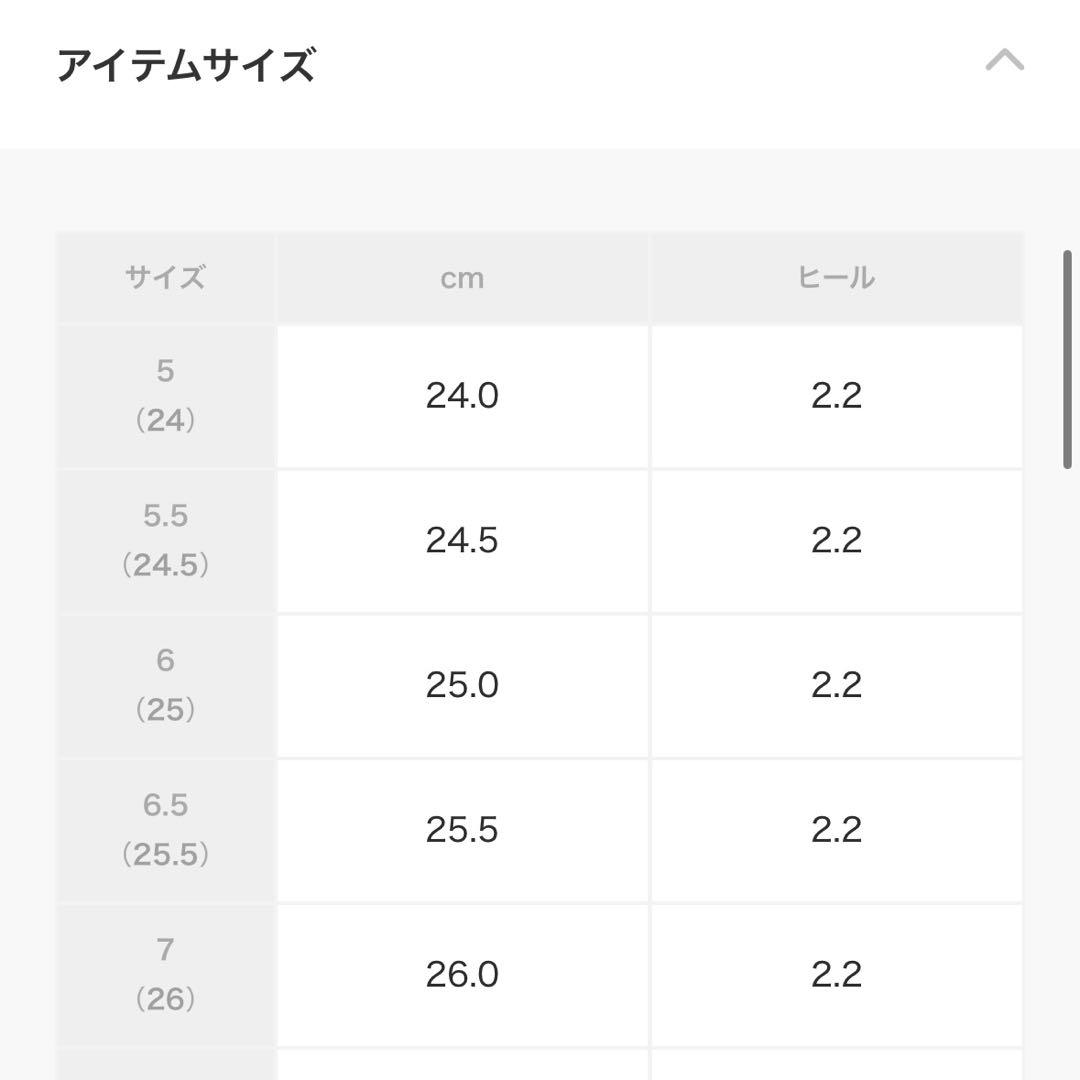Click the cm column header
The width and height of the screenshot is (1080, 1080).
coord(463,278)
